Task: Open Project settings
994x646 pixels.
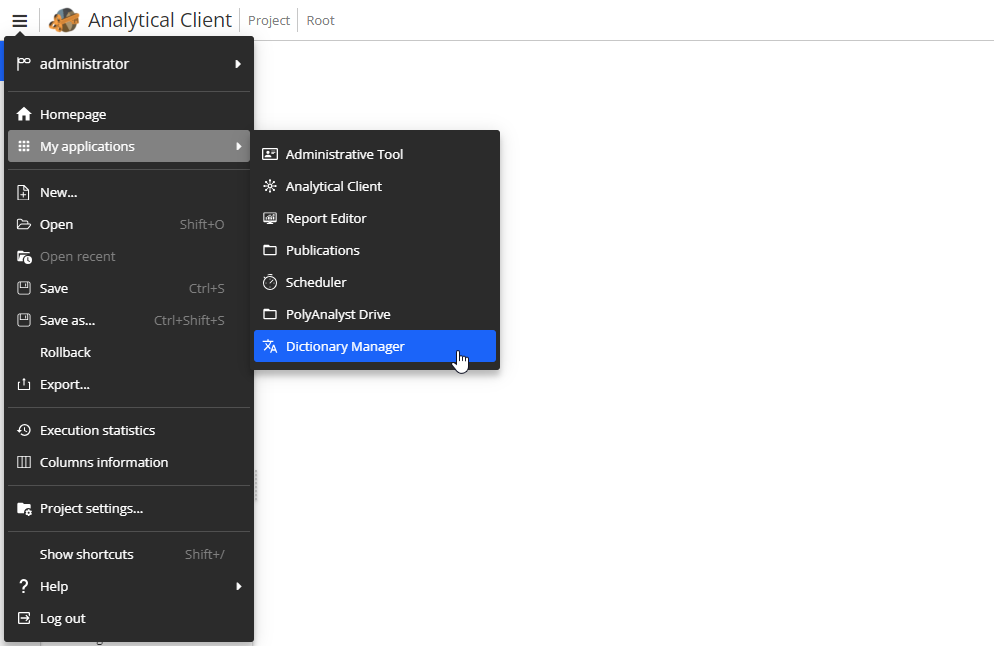Action: (x=90, y=508)
